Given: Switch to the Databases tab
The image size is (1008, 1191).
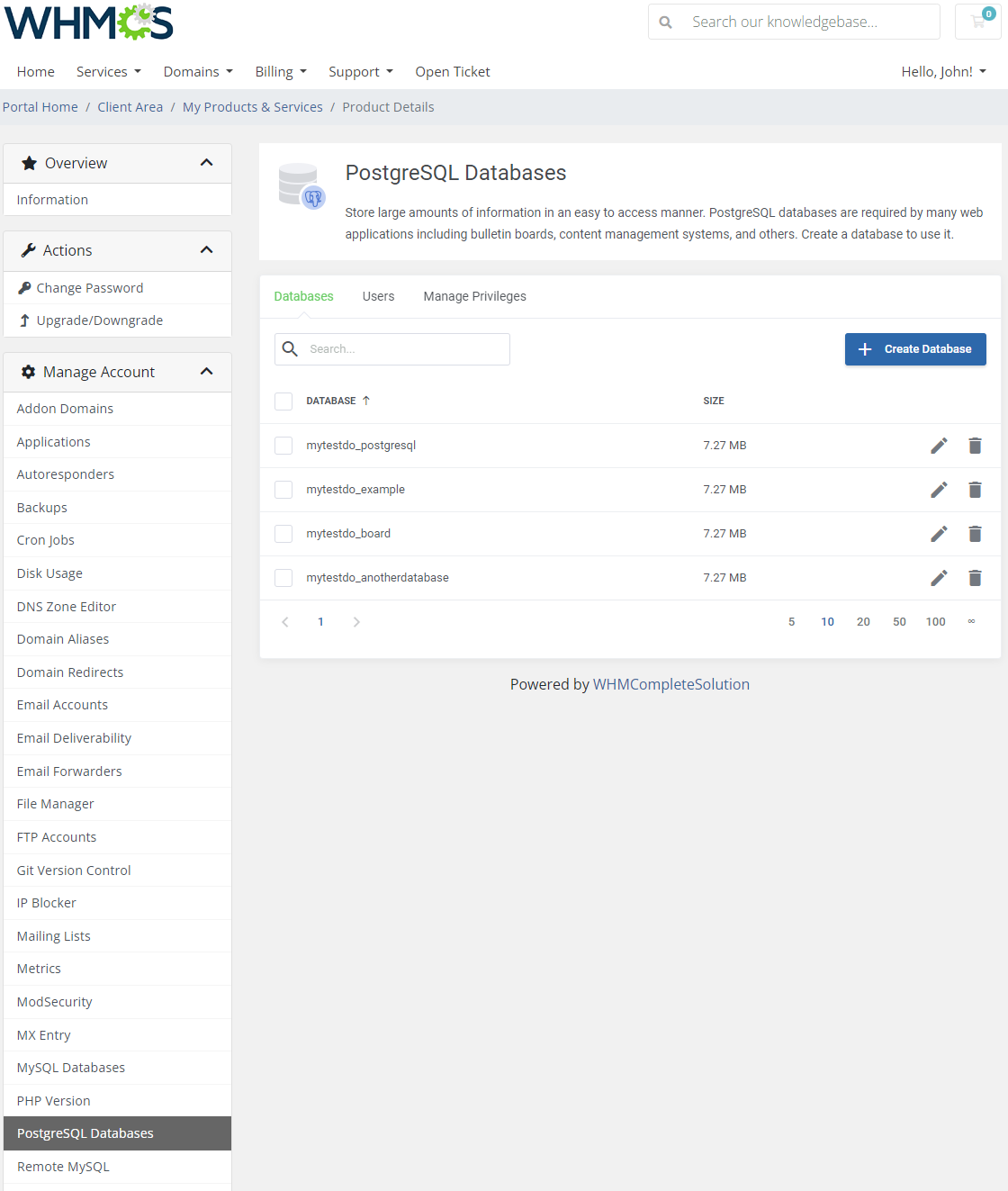Looking at the screenshot, I should pyautogui.click(x=303, y=296).
